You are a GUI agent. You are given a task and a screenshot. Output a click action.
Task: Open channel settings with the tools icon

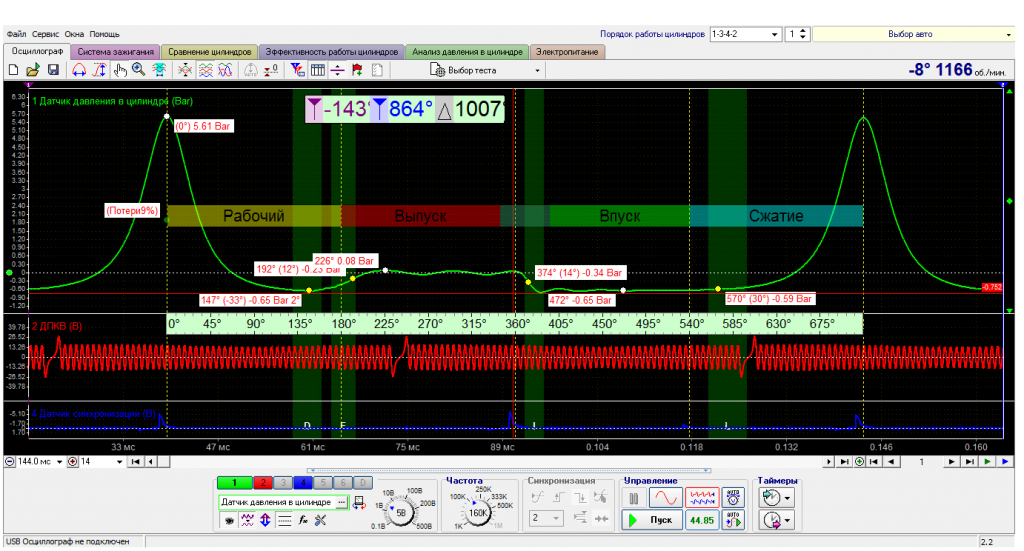[x=321, y=520]
